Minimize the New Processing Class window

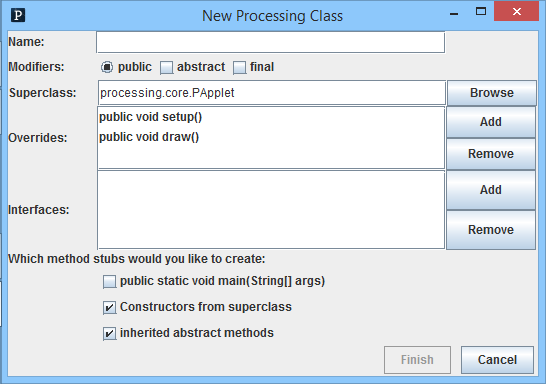tap(454, 14)
